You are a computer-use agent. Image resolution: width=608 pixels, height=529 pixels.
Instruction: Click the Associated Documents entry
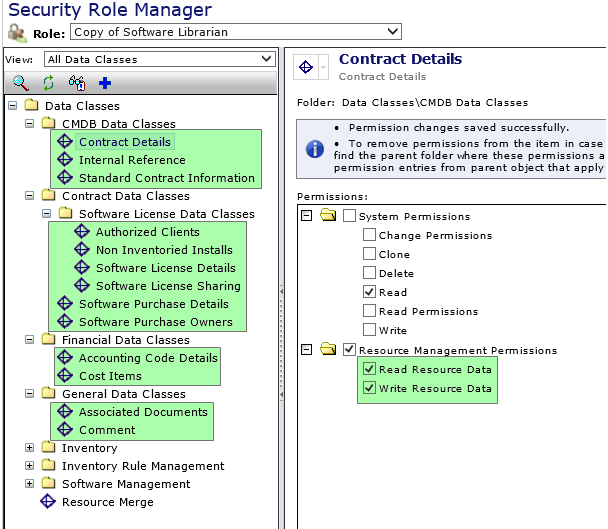tap(143, 412)
